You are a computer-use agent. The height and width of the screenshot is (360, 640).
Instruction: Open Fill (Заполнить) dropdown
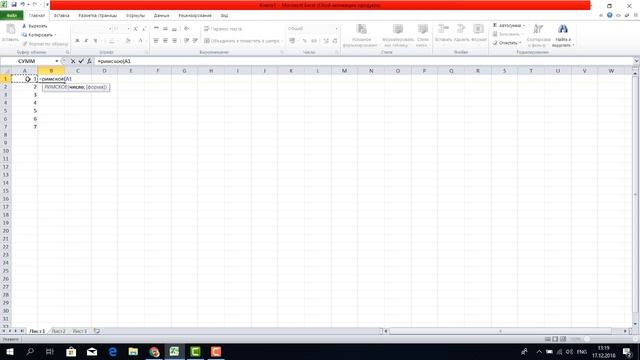(507, 34)
